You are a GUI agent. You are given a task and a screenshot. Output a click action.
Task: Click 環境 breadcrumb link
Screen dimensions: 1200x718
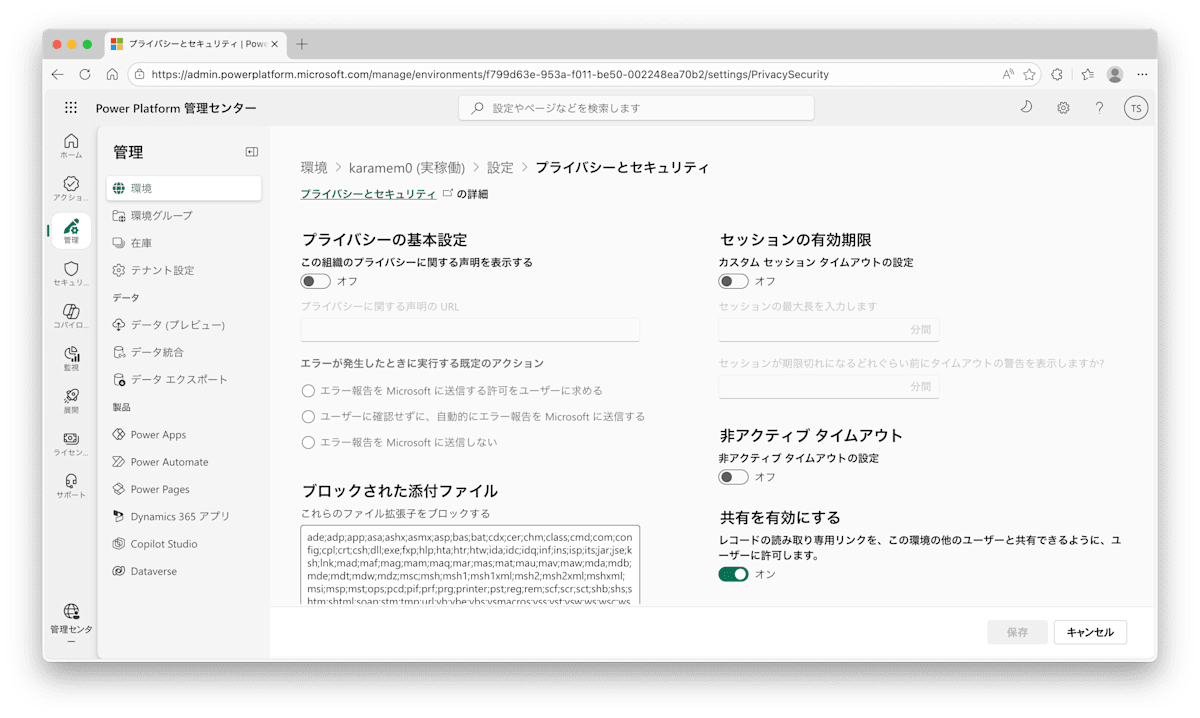pos(314,167)
